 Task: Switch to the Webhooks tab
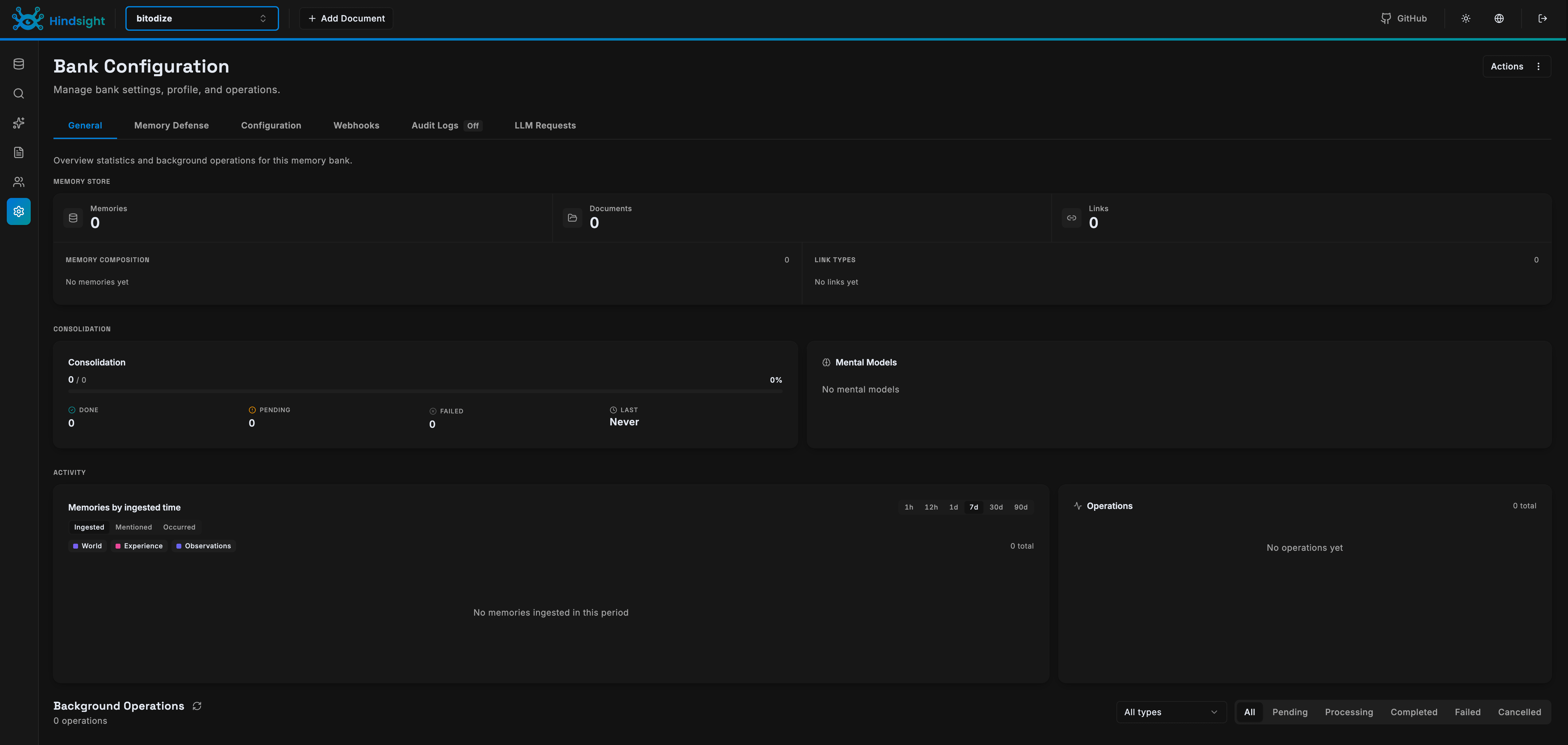(356, 125)
